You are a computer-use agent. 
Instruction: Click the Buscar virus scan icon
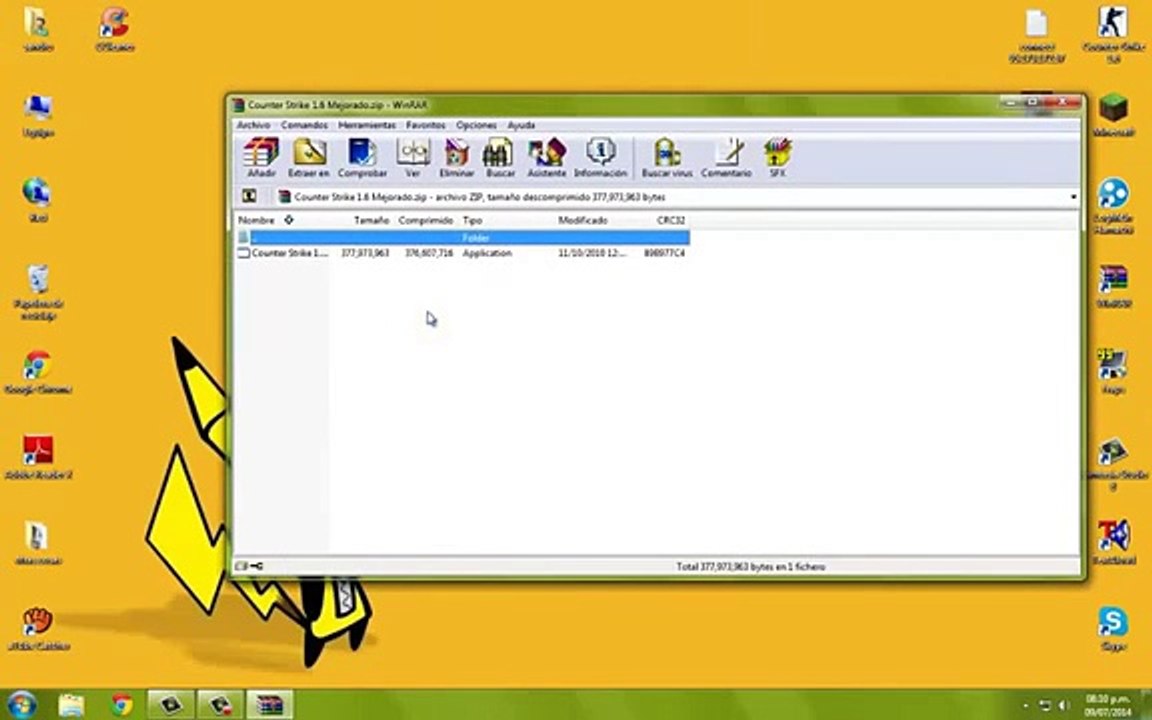[667, 157]
